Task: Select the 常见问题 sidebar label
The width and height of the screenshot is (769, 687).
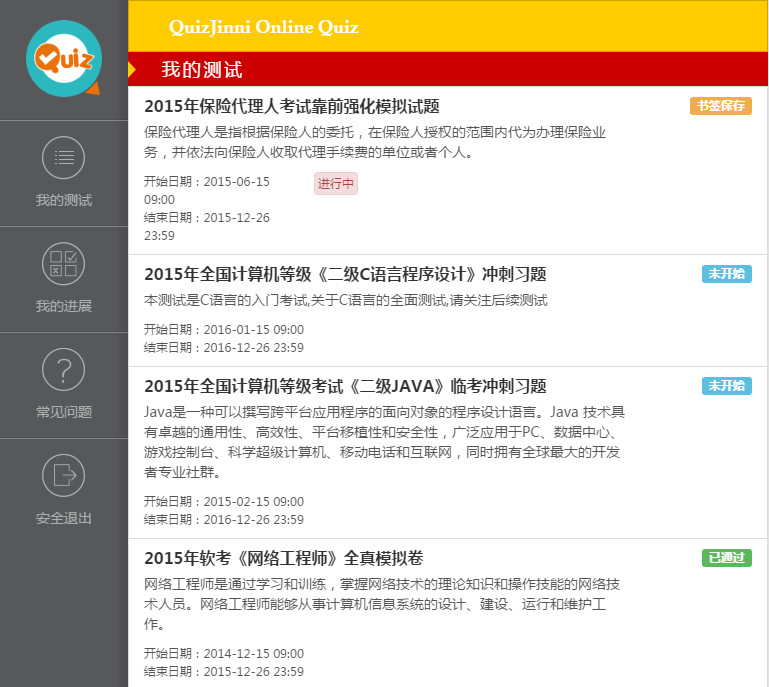Action: click(64, 412)
